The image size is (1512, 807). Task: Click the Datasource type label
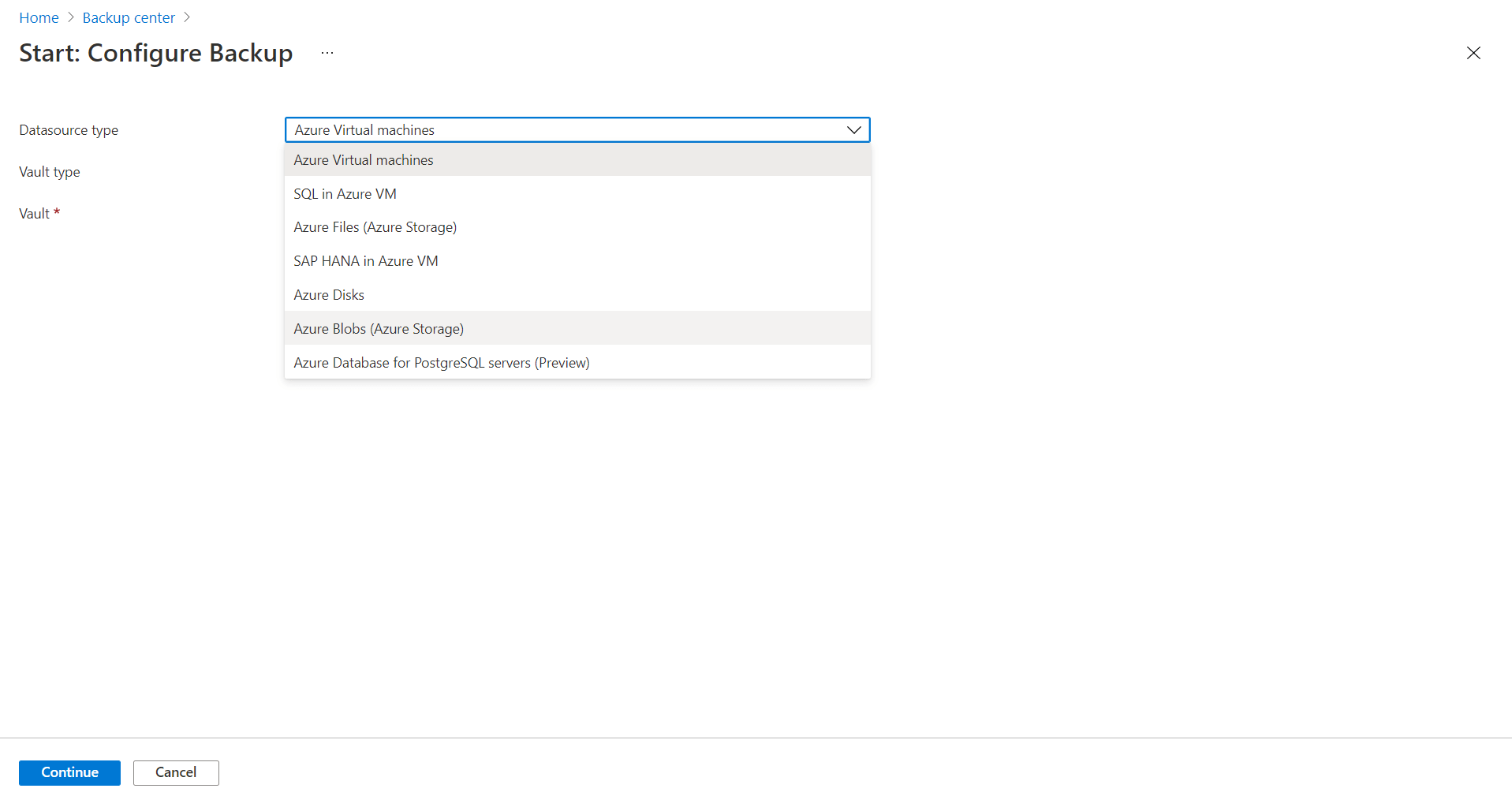69,130
